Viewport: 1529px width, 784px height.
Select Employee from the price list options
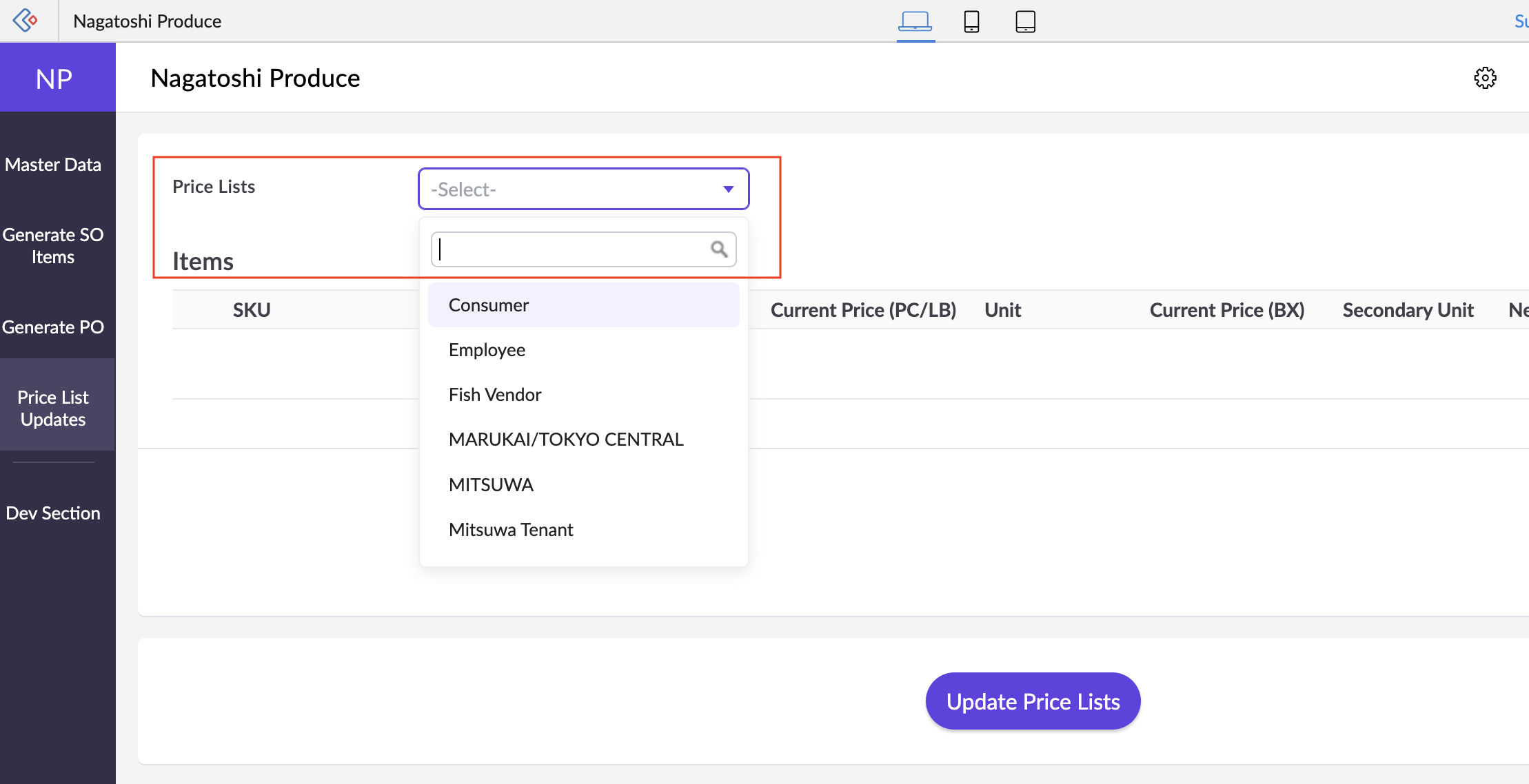[x=487, y=350]
